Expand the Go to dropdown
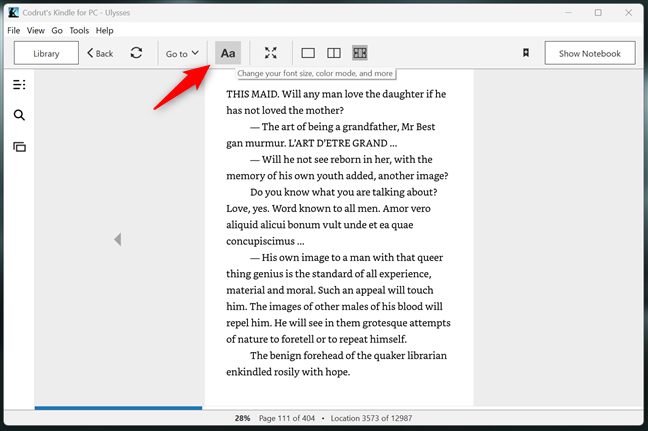The image size is (648, 431). (182, 53)
